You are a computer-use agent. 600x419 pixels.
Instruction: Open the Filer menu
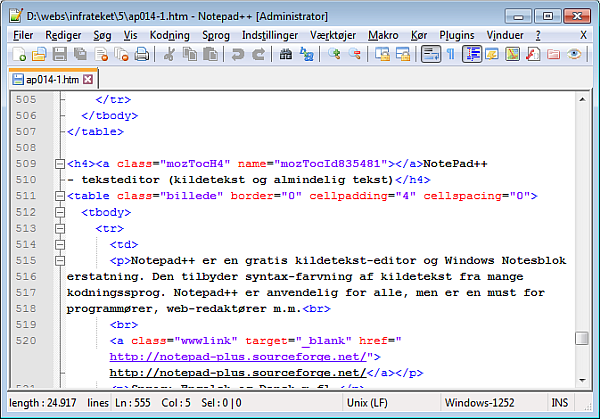click(x=23, y=36)
